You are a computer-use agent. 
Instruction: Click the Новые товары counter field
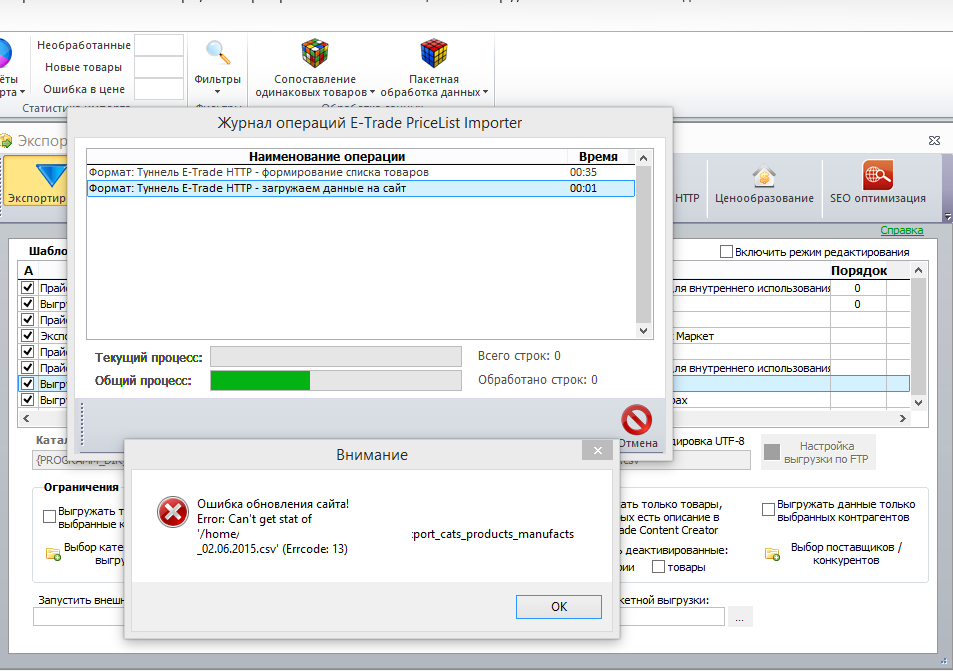[x=159, y=67]
